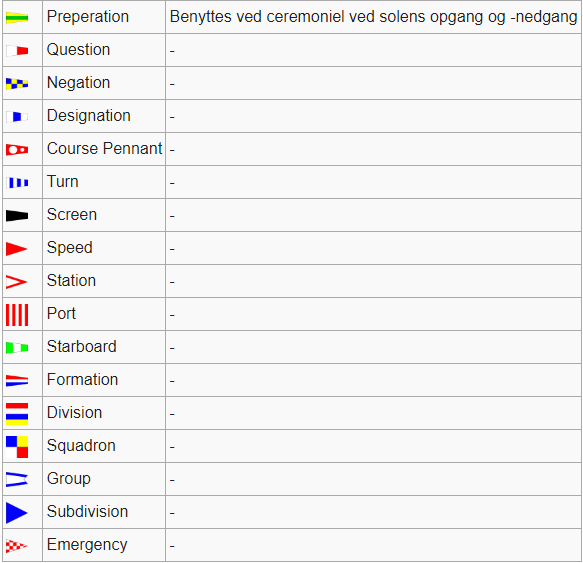Click the Preperation flag icon
This screenshot has width=583, height=563.
pyautogui.click(x=17, y=17)
